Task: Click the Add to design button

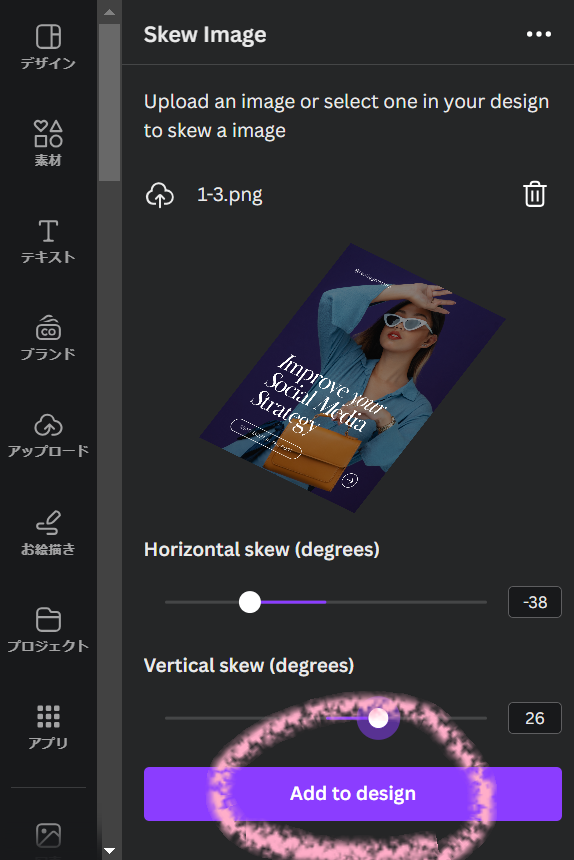Action: point(353,794)
